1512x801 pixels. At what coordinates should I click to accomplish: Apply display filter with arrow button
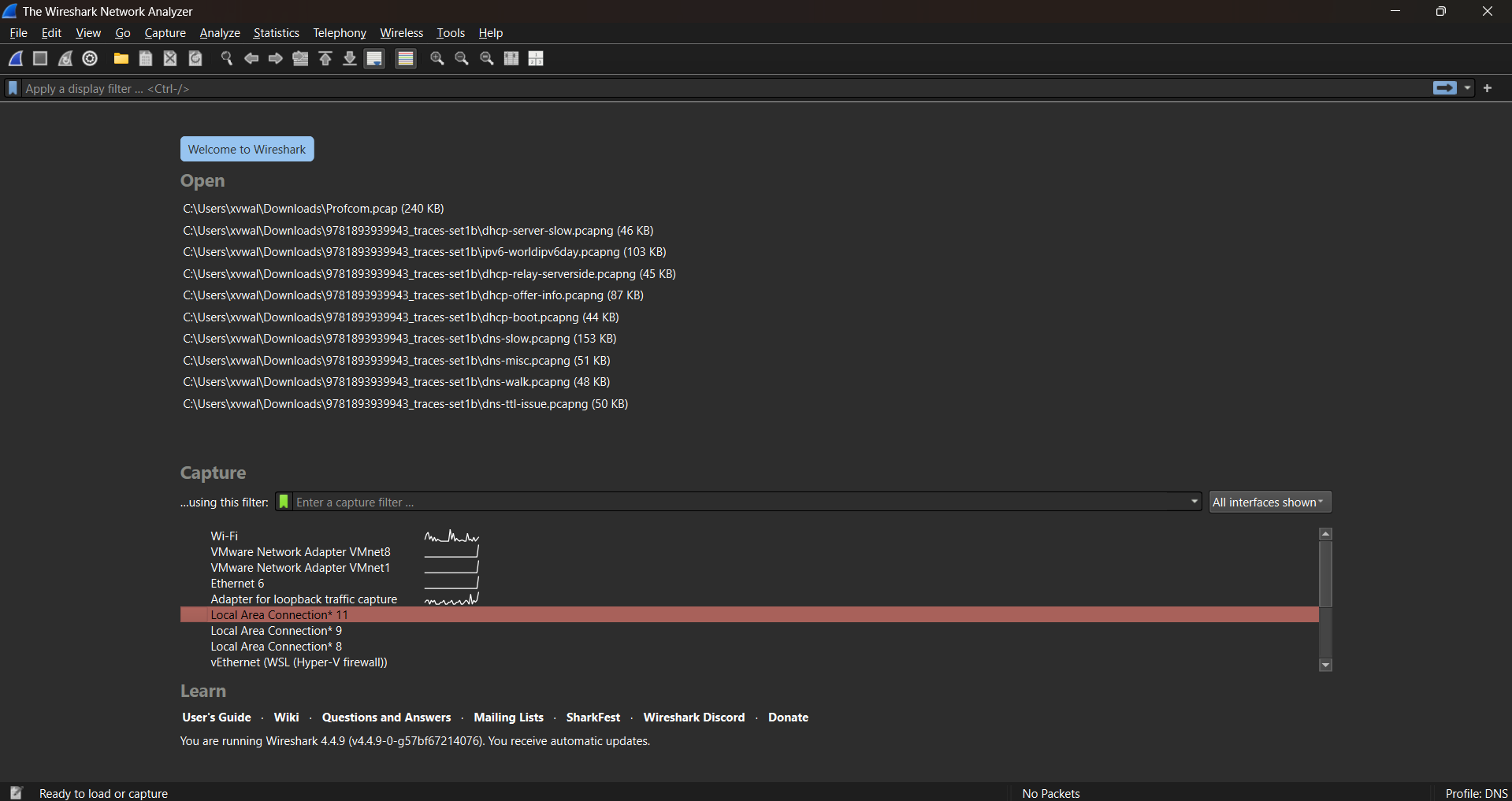pyautogui.click(x=1445, y=88)
